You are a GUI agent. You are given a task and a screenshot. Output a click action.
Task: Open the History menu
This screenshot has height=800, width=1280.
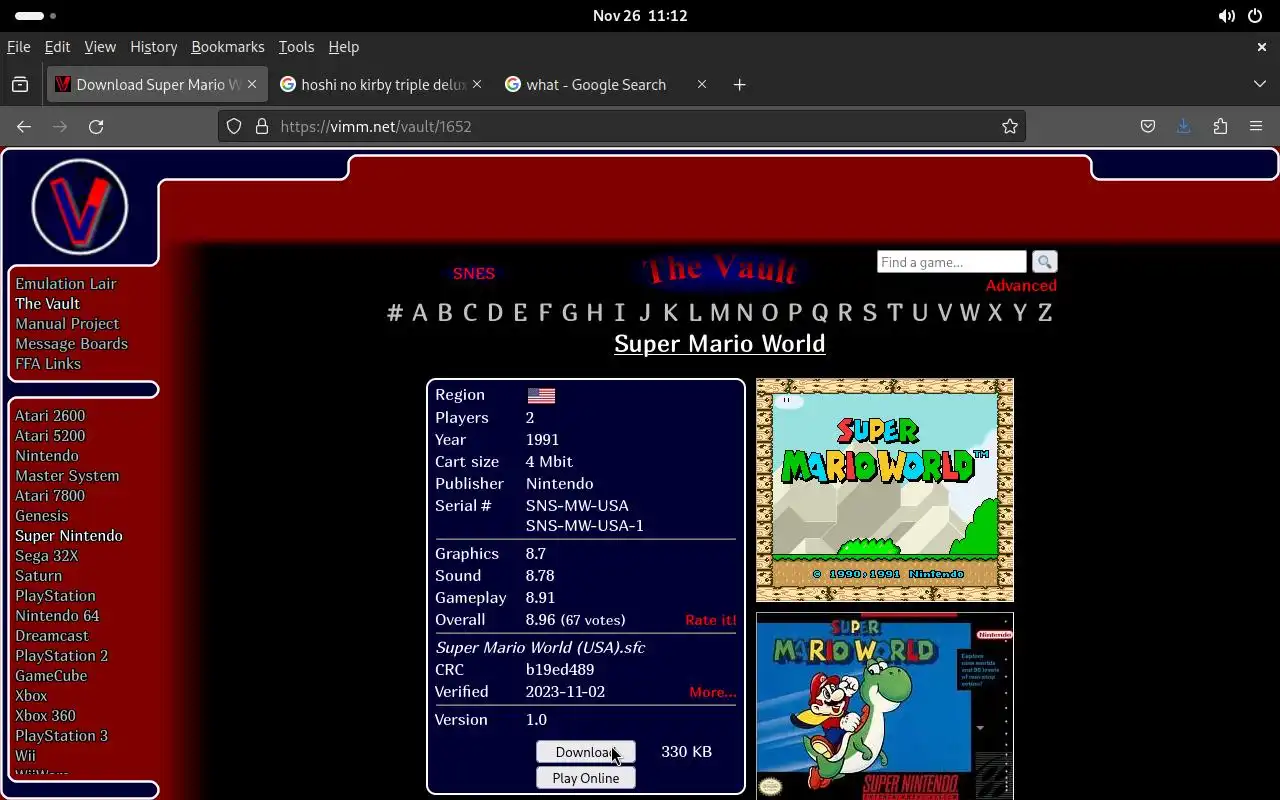(153, 47)
